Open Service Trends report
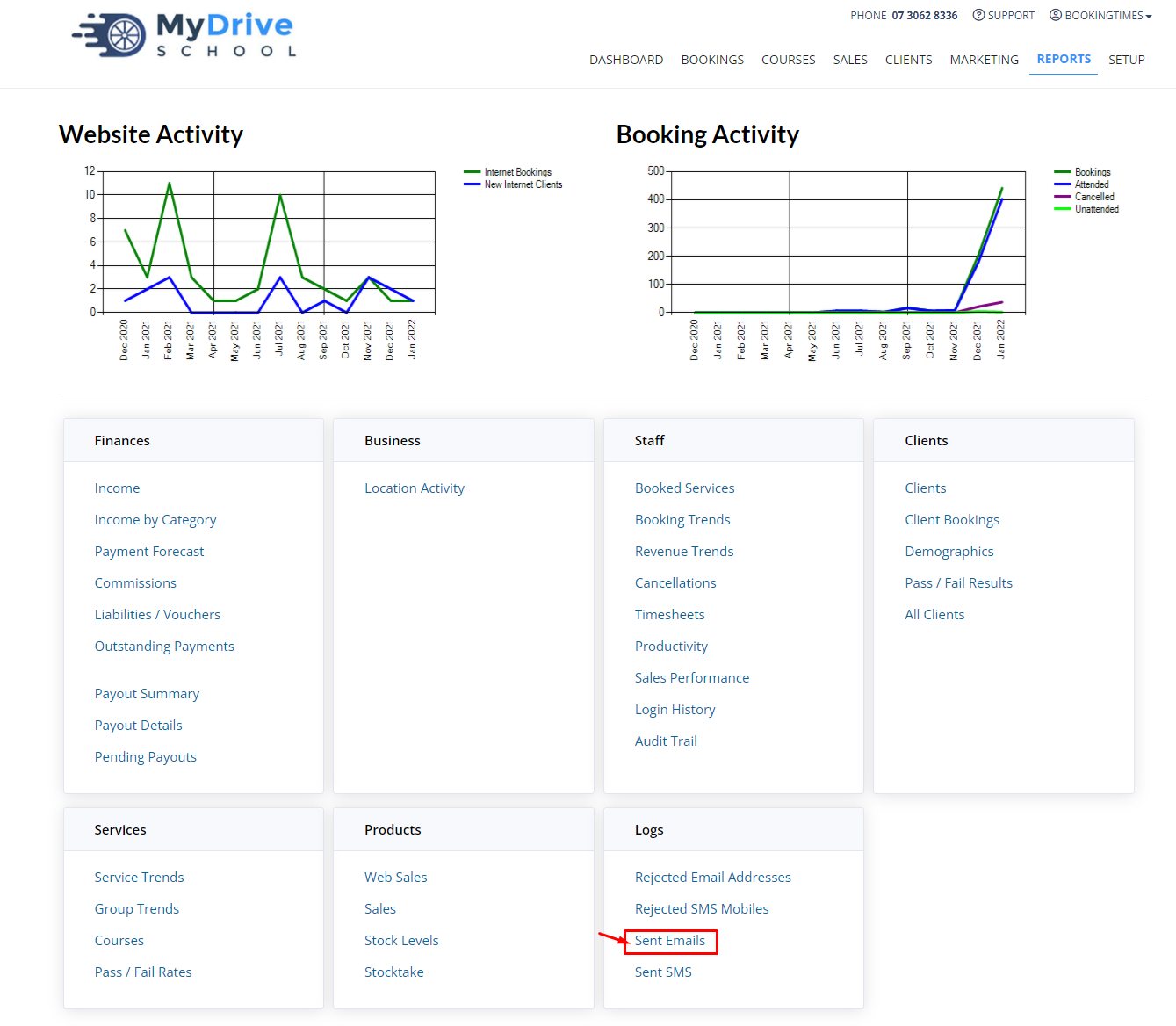 (139, 877)
